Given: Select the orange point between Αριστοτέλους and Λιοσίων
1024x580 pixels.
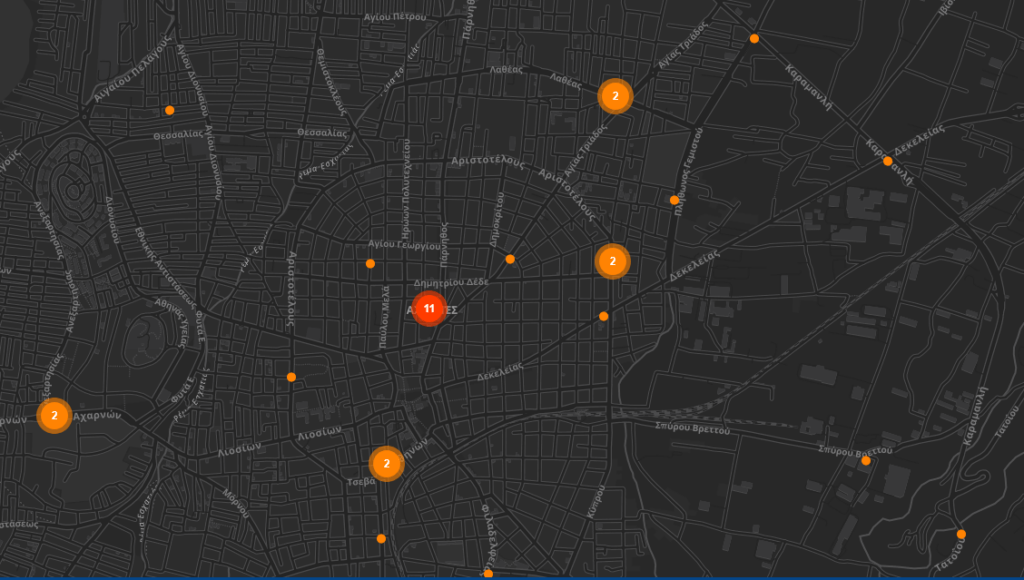Looking at the screenshot, I should click(x=291, y=377).
